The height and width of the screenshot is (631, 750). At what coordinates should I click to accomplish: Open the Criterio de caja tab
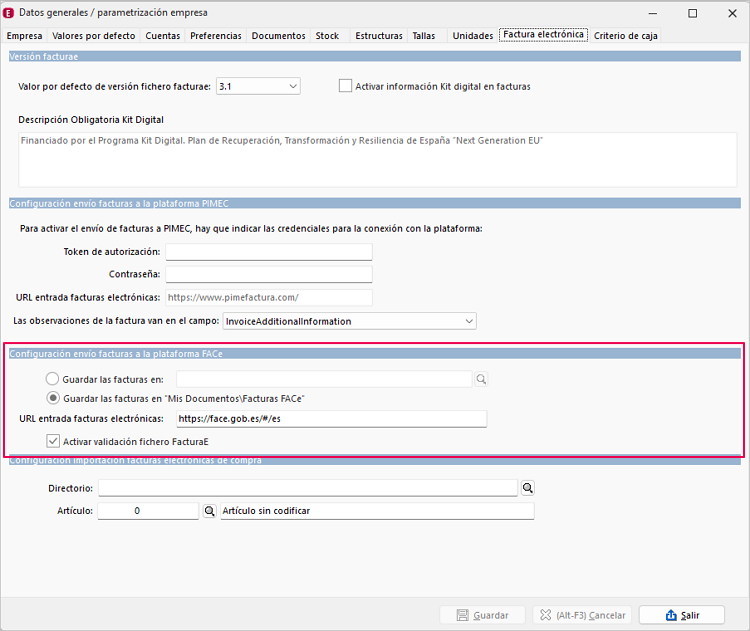626,35
